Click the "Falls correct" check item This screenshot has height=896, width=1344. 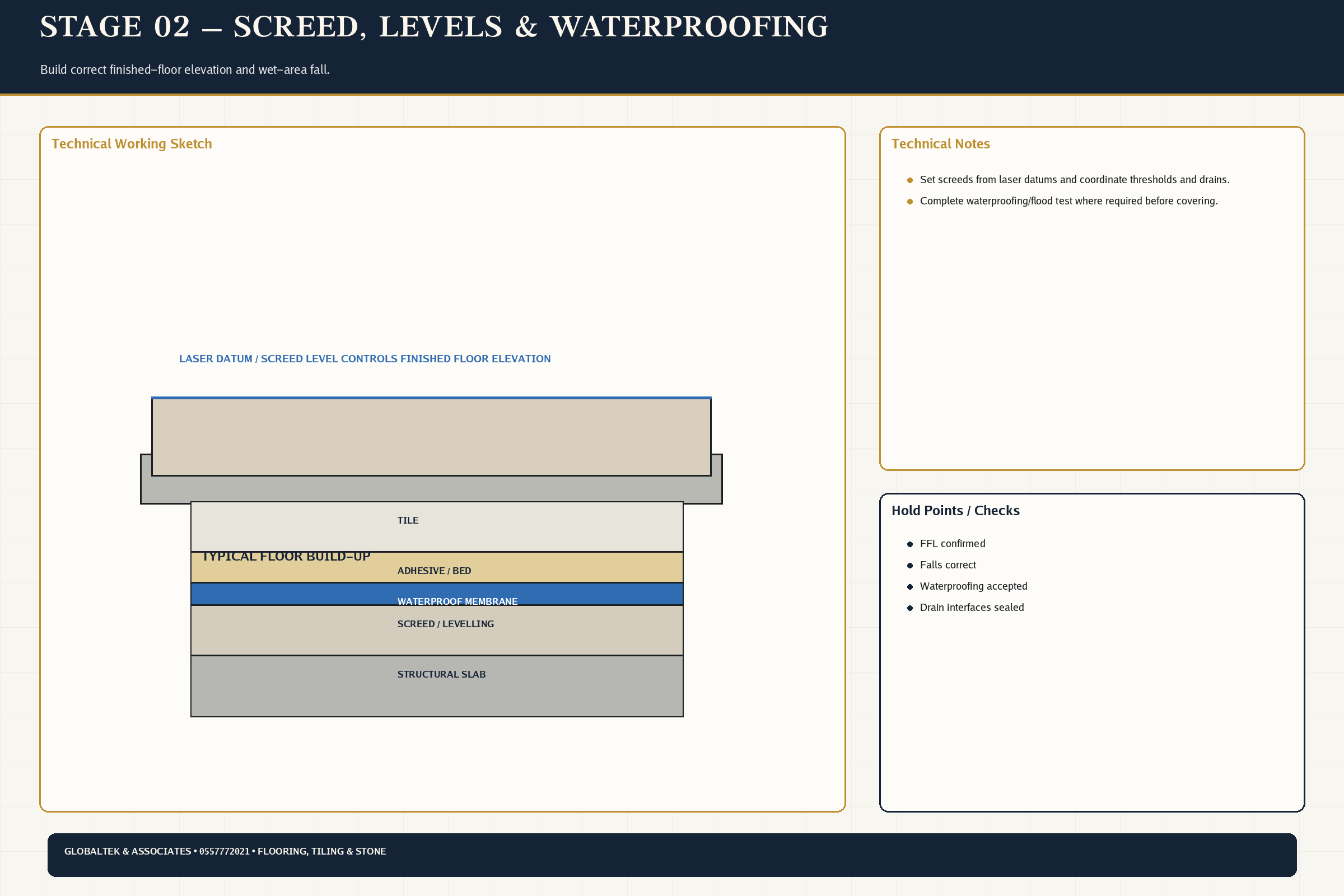click(x=948, y=565)
